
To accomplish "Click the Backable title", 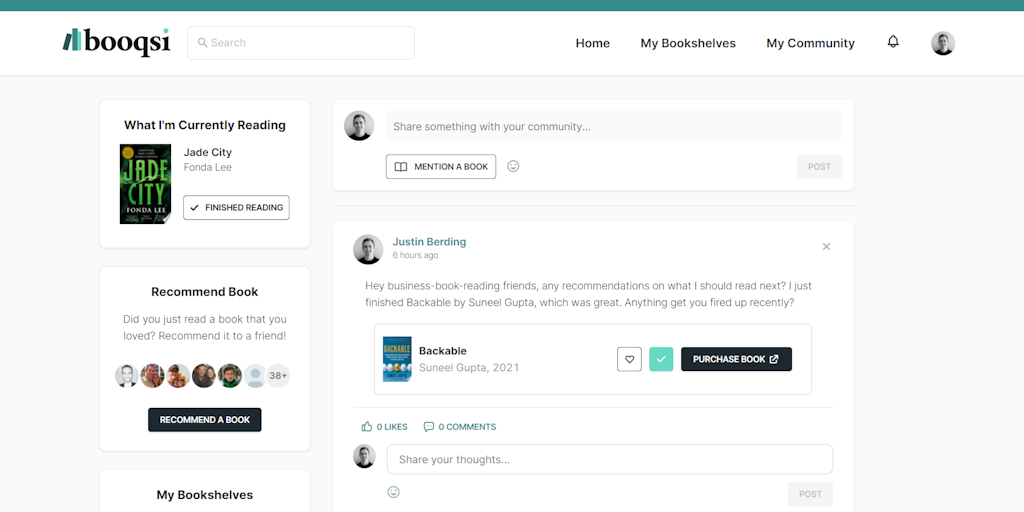I will coord(443,351).
